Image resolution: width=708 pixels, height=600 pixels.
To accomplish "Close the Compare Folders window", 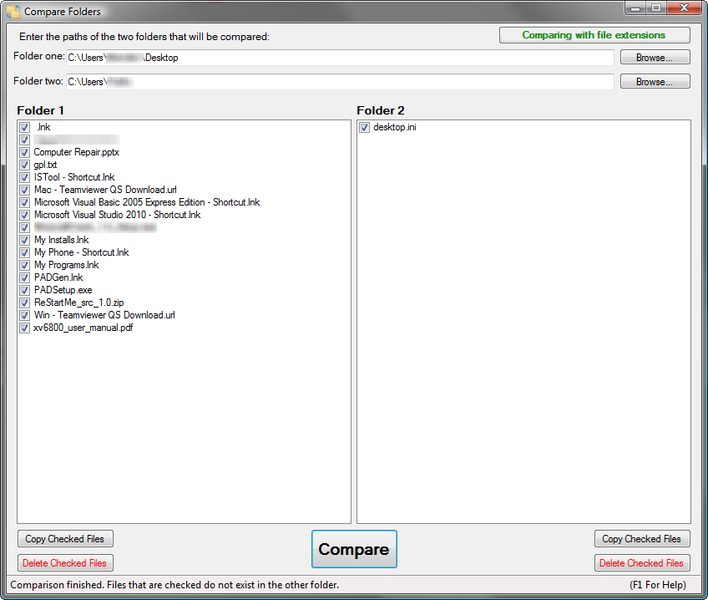I will tap(684, 8).
